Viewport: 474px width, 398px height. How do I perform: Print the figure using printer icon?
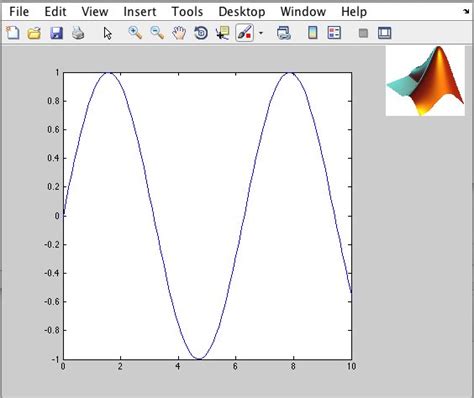coord(78,33)
